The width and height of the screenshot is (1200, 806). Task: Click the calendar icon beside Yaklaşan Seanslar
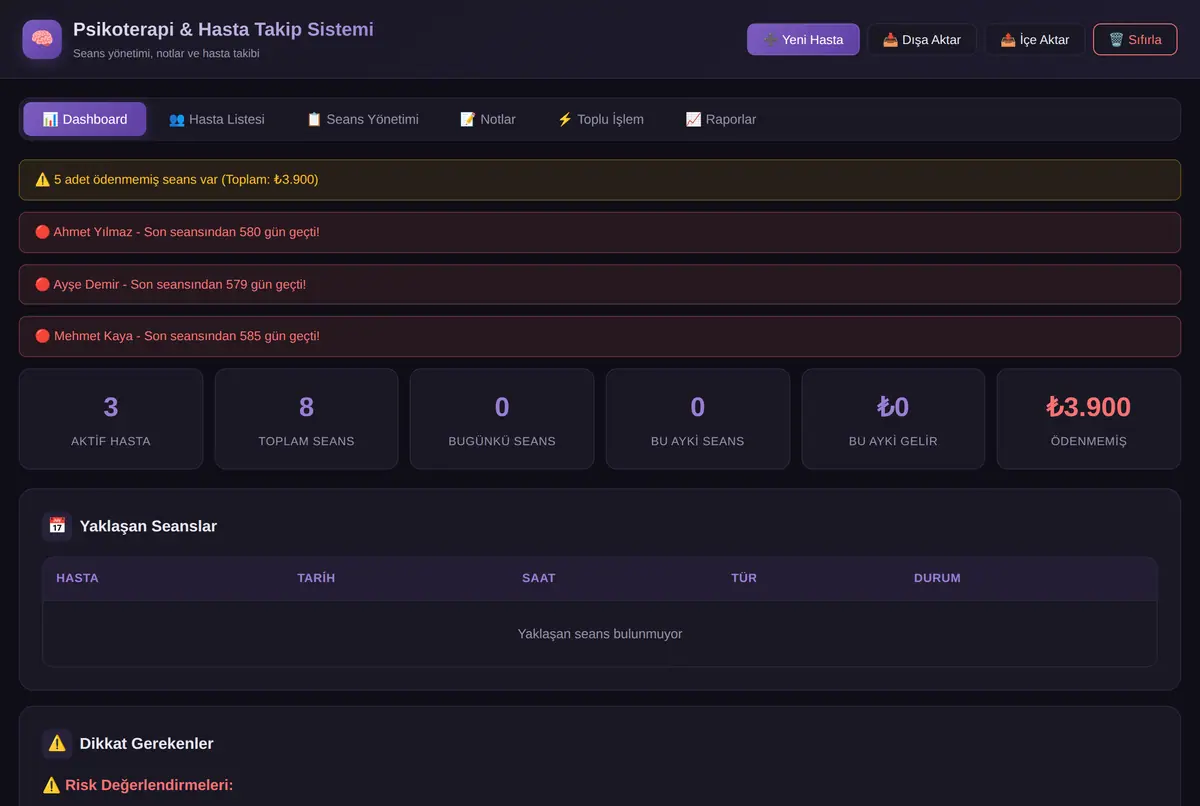[57, 526]
